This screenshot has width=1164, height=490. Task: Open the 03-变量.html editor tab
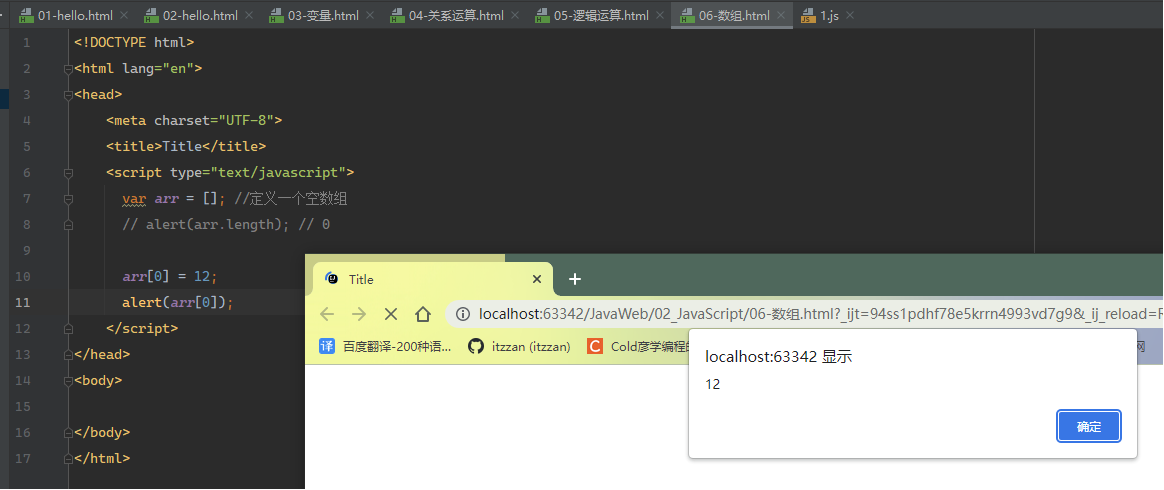(322, 15)
